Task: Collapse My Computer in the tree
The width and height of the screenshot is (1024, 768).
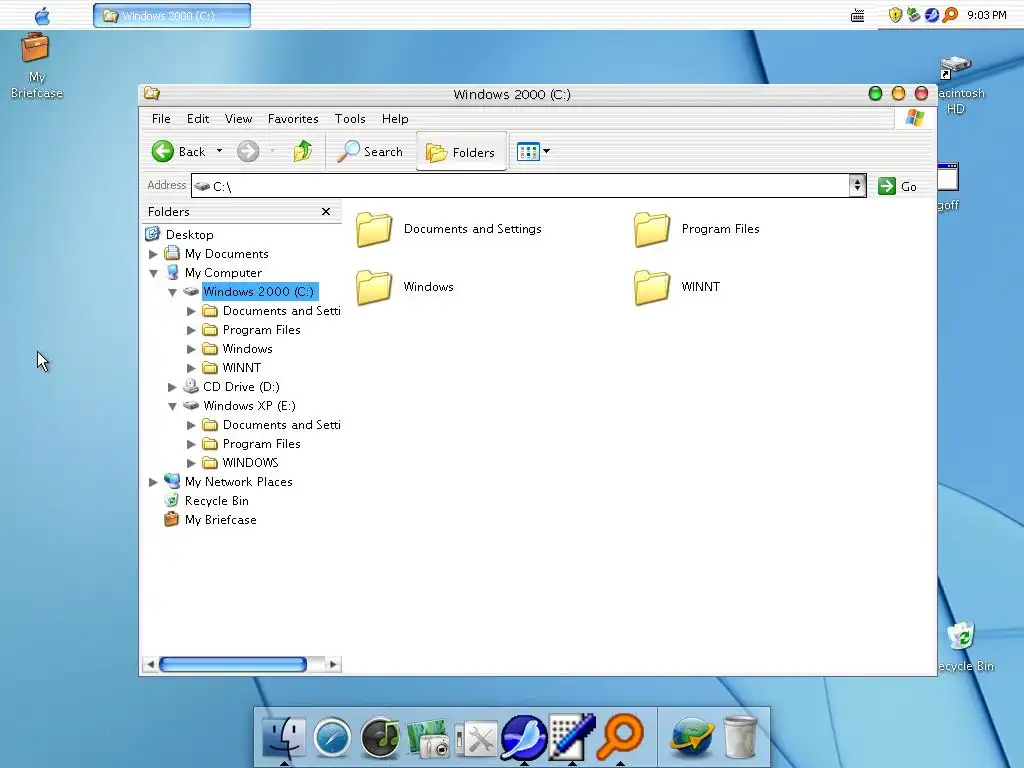Action: pos(153,273)
